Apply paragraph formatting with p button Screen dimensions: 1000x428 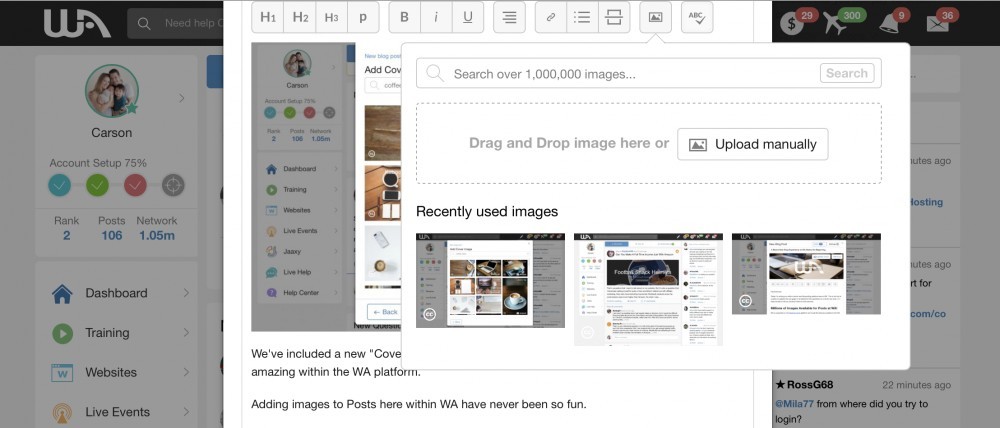[364, 17]
